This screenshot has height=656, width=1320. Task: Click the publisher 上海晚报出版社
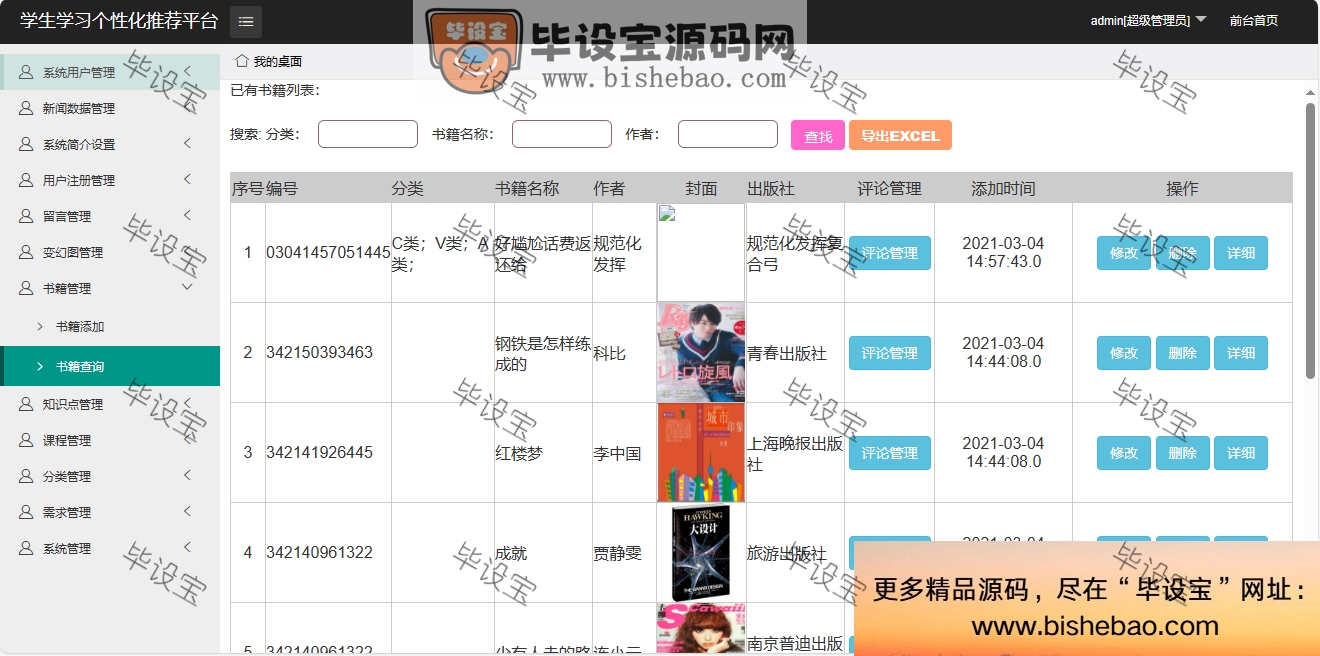[795, 453]
